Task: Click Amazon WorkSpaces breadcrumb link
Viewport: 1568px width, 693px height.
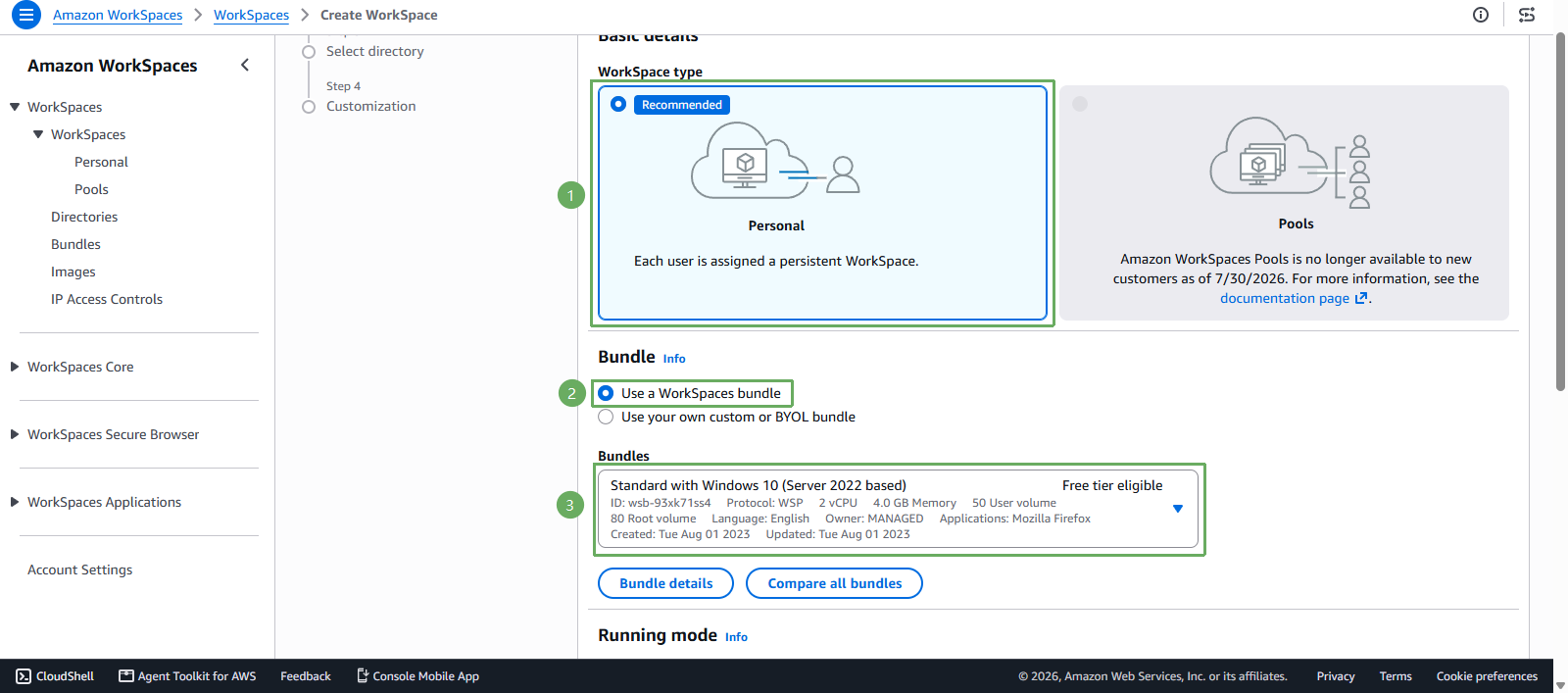Action: (118, 15)
